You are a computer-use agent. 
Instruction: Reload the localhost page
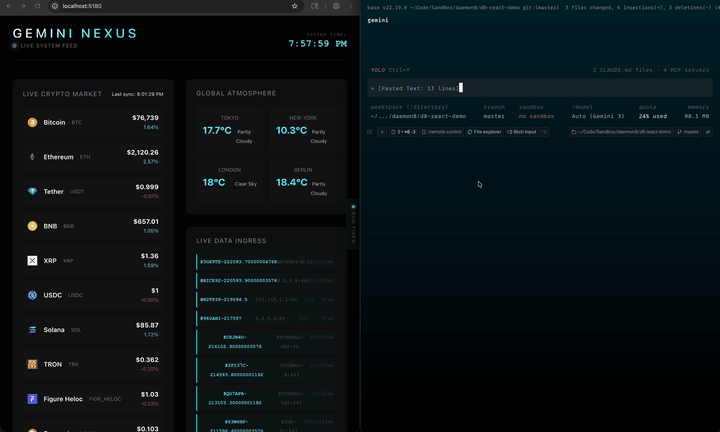click(38, 6)
